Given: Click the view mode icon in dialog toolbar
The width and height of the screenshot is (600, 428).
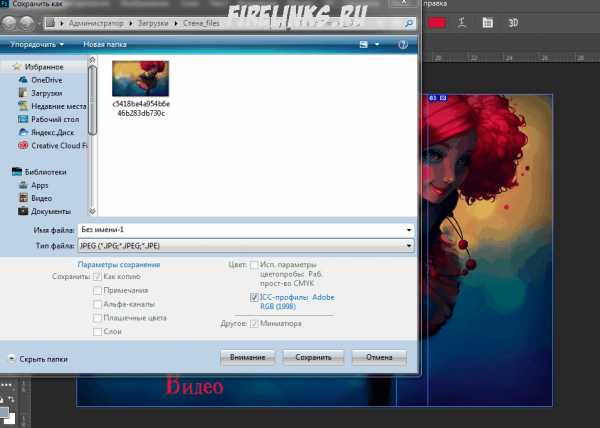Looking at the screenshot, I should (x=364, y=44).
